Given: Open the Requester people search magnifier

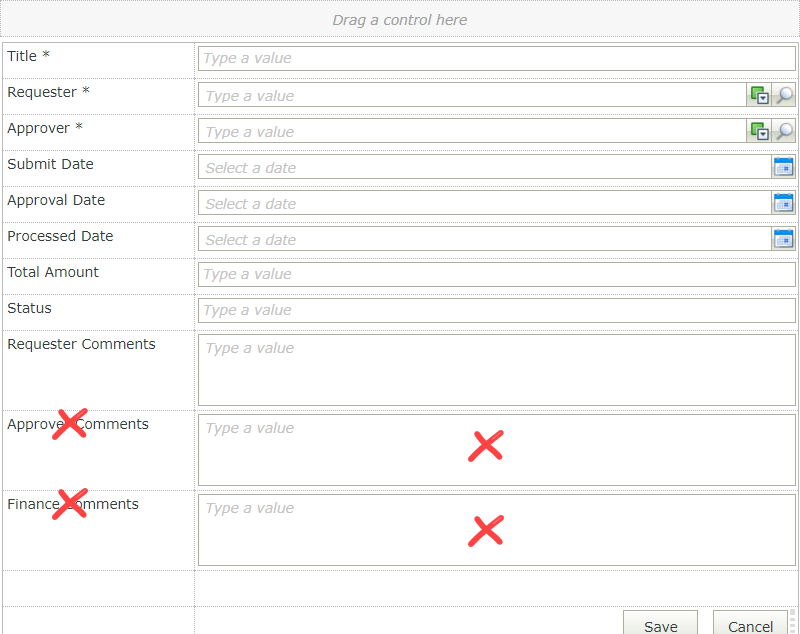Looking at the screenshot, I should coord(784,95).
